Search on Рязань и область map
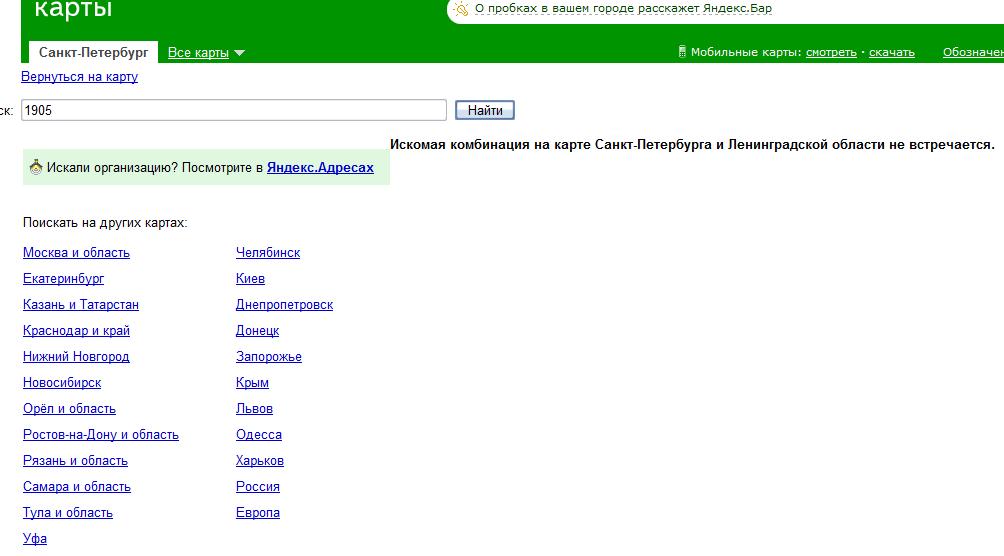1004x556 pixels. tap(76, 461)
